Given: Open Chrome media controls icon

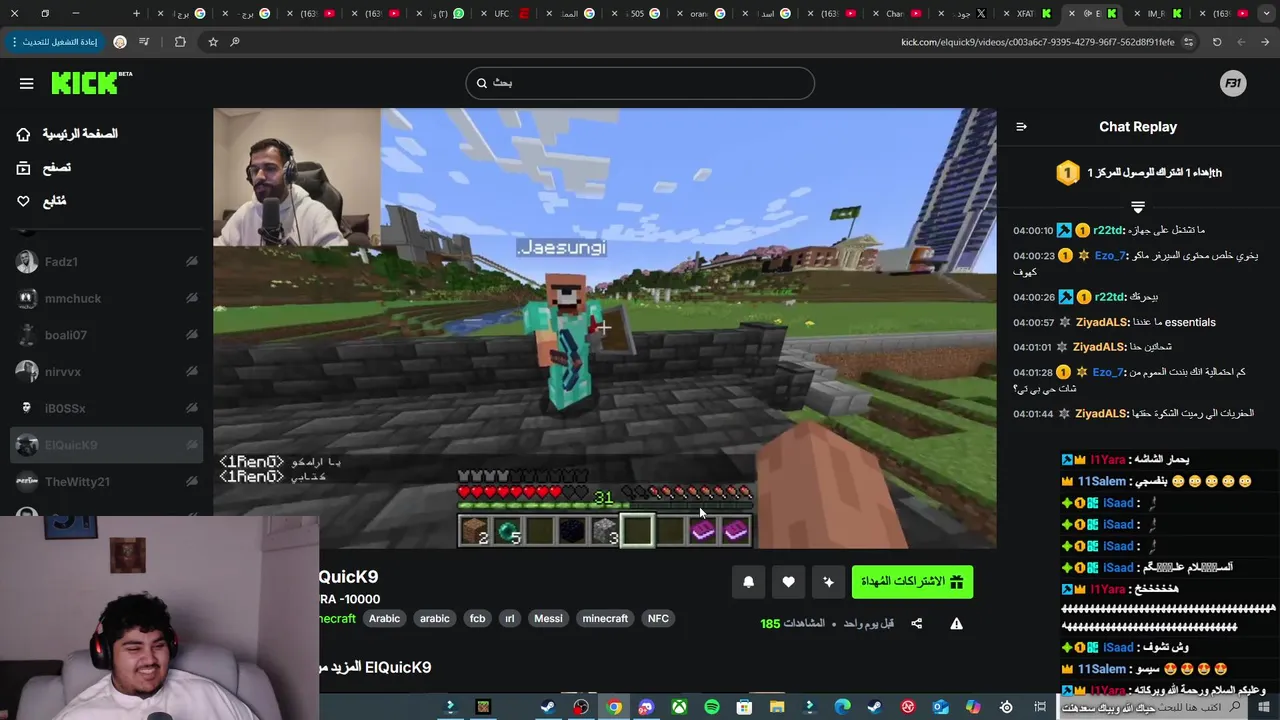Looking at the screenshot, I should click(x=144, y=42).
